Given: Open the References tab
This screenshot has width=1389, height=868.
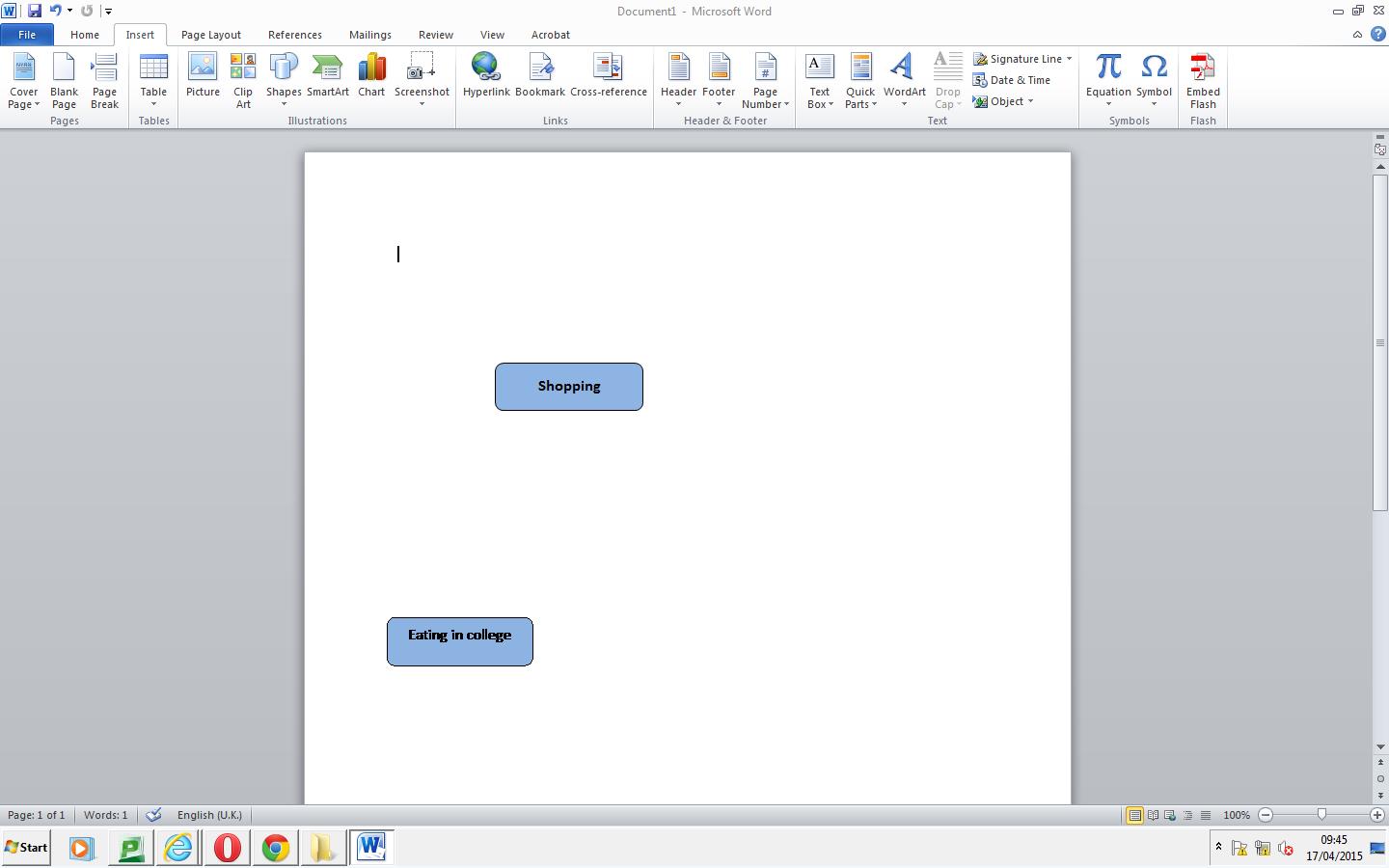Looking at the screenshot, I should pos(295,35).
